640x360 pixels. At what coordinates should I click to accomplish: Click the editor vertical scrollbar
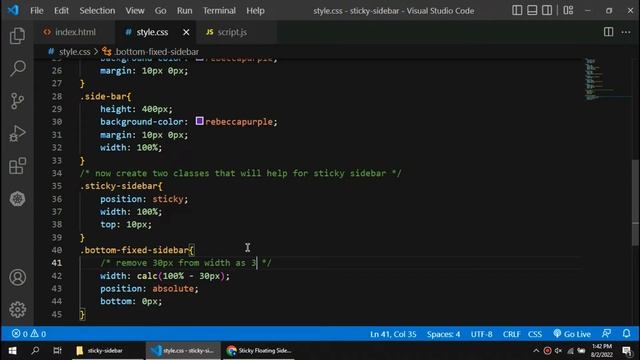click(635, 202)
